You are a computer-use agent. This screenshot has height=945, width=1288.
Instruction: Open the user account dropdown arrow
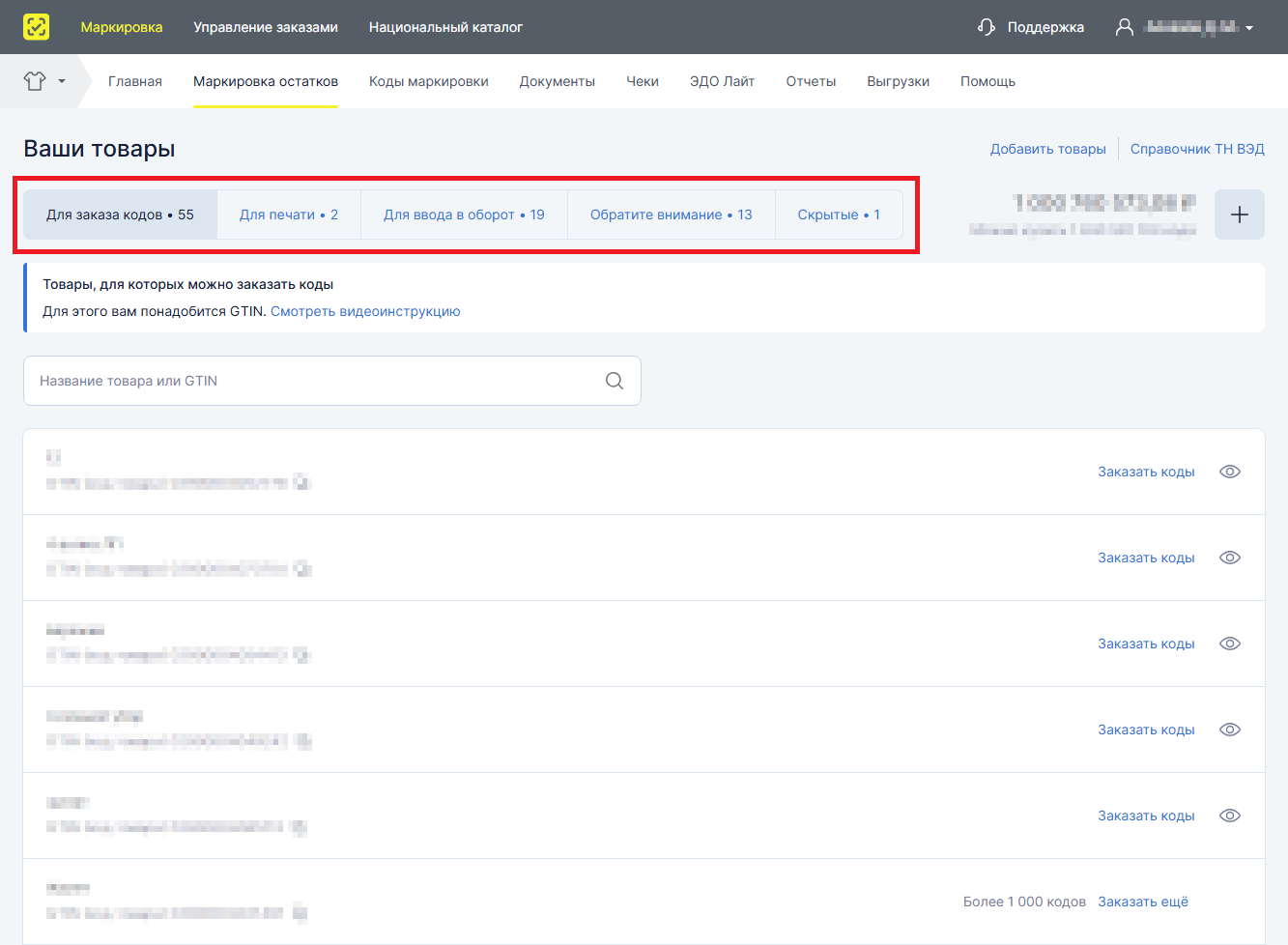click(1249, 28)
